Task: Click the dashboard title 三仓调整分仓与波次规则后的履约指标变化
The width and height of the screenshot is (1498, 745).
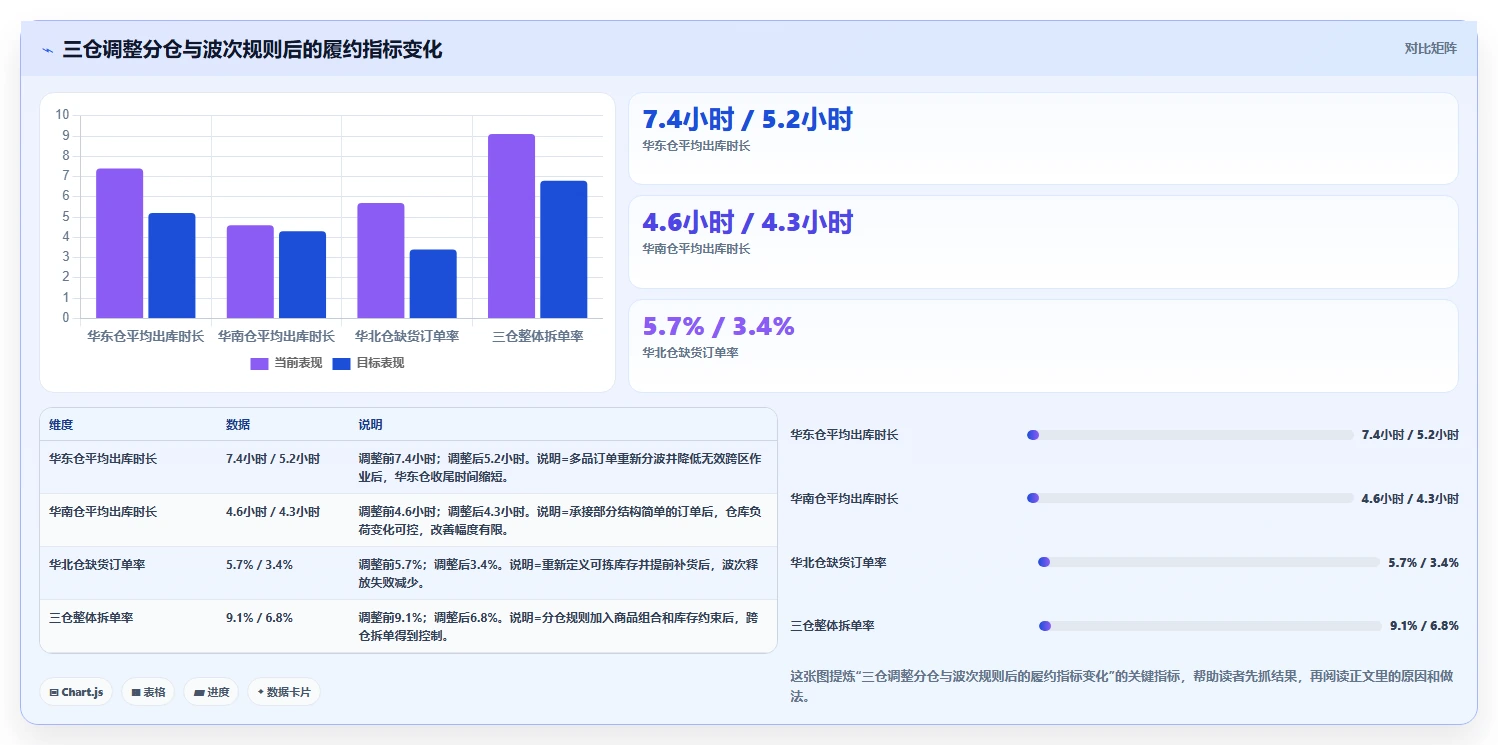Action: 252,50
